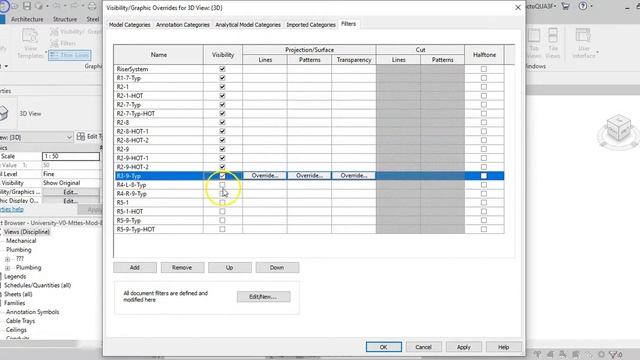The image size is (640, 360).
Task: Click the Select Links status bar icon
Action: click(538, 355)
